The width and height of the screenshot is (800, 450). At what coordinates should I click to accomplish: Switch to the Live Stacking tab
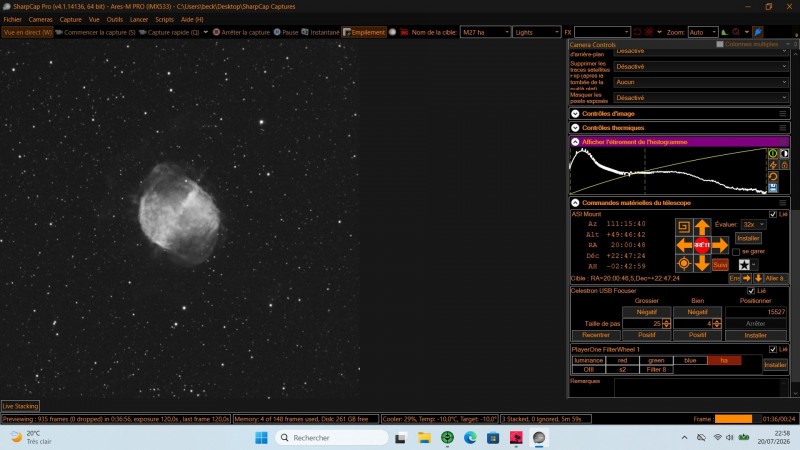click(x=20, y=406)
